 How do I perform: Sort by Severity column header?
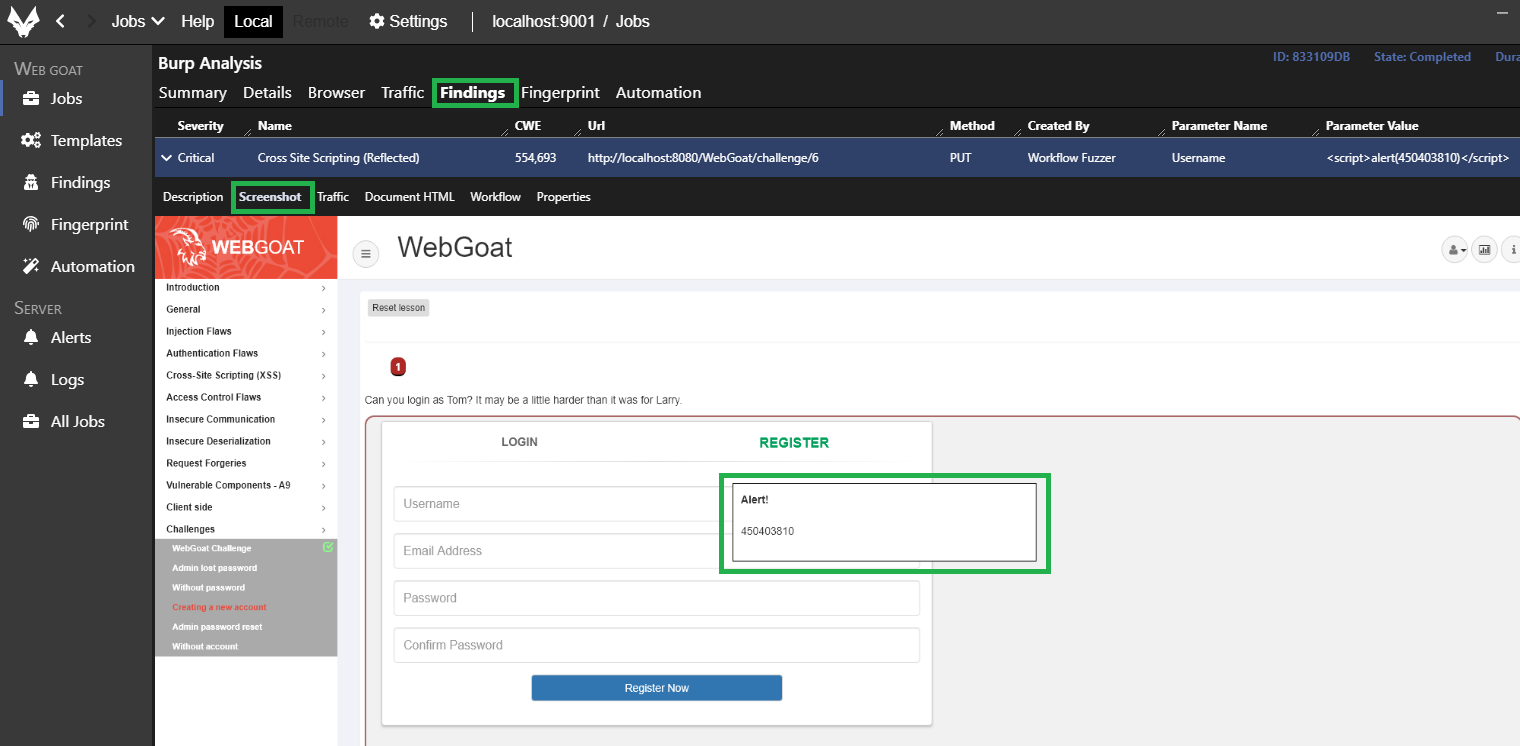(200, 126)
